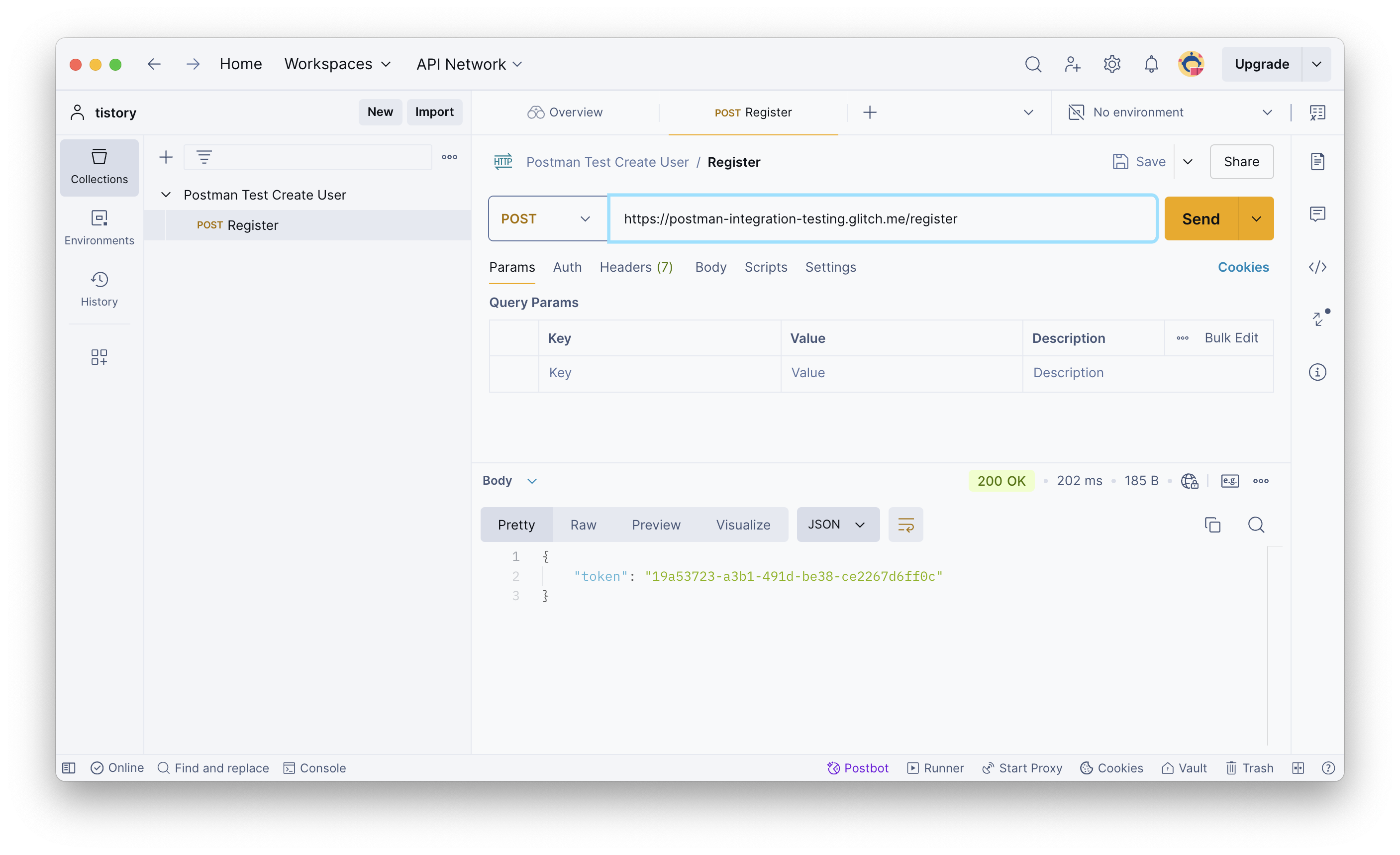Viewport: 1400px width, 855px height.
Task: Show the Visualize response view
Action: tap(743, 525)
